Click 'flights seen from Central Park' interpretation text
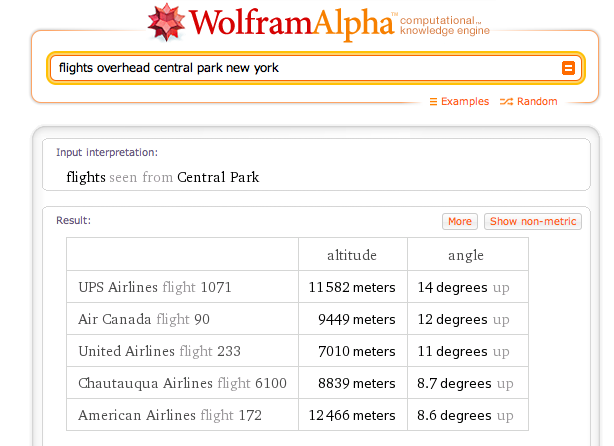This screenshot has height=446, width=614. coord(163,177)
